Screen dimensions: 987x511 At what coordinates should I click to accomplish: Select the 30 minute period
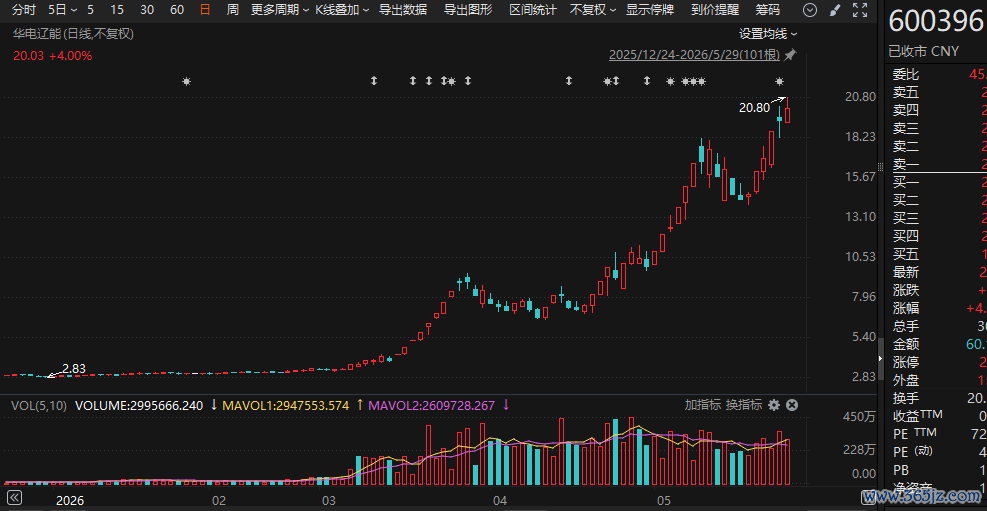point(147,9)
